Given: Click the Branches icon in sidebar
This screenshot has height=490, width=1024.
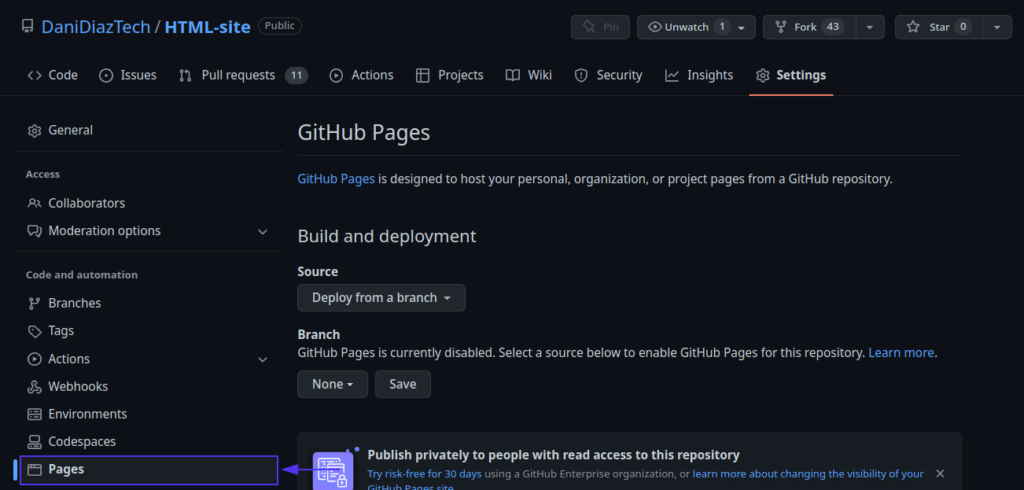Looking at the screenshot, I should pyautogui.click(x=35, y=303).
